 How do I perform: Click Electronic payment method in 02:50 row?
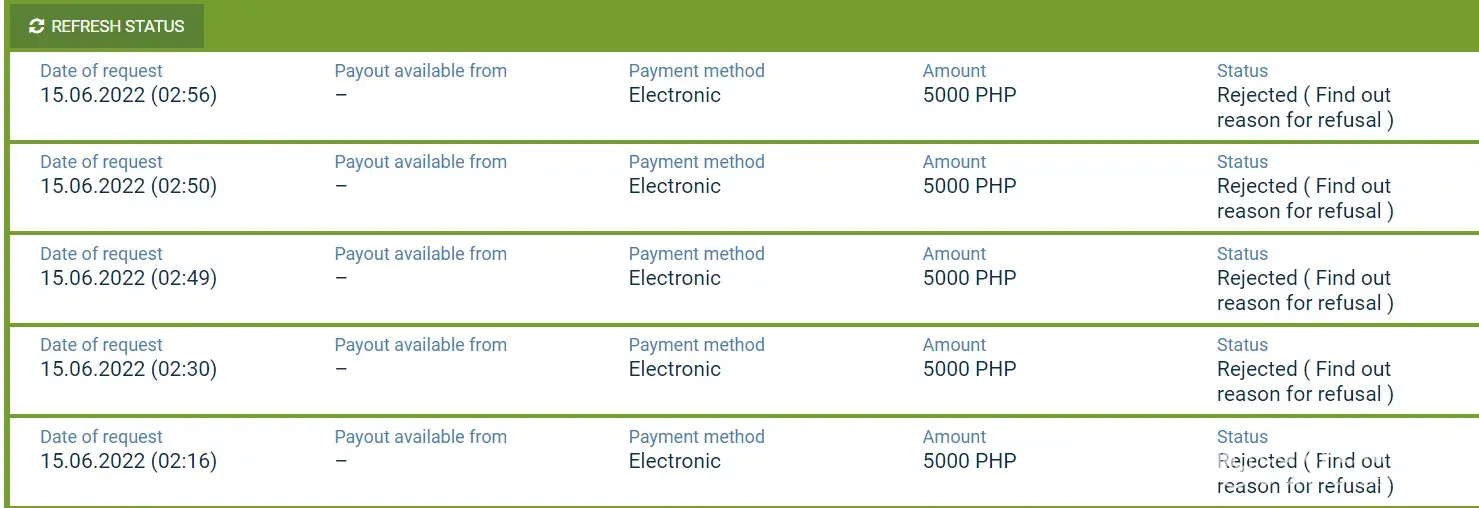674,187
